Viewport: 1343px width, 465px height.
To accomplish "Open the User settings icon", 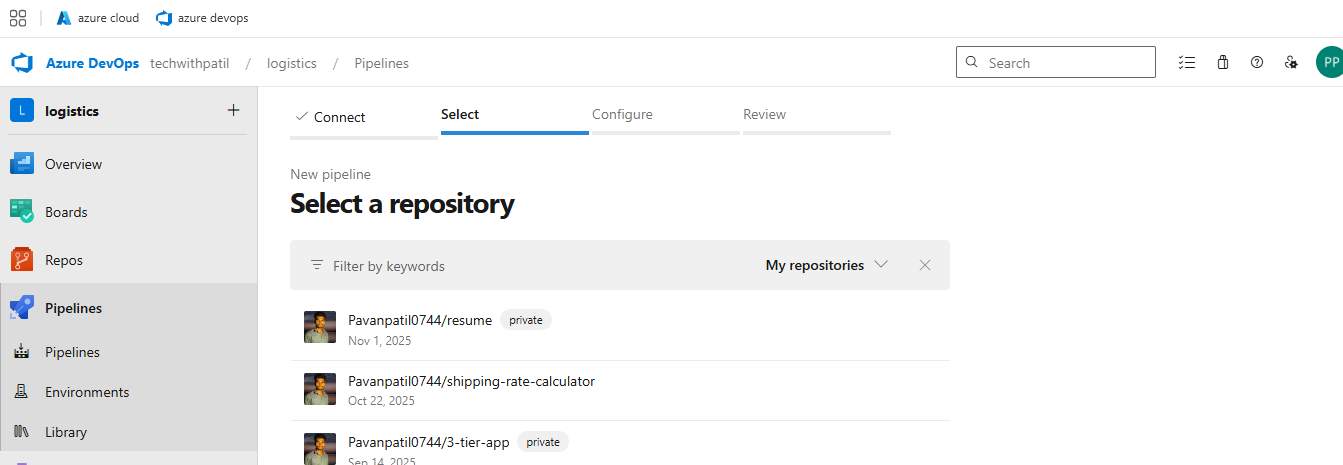I will [x=1291, y=62].
